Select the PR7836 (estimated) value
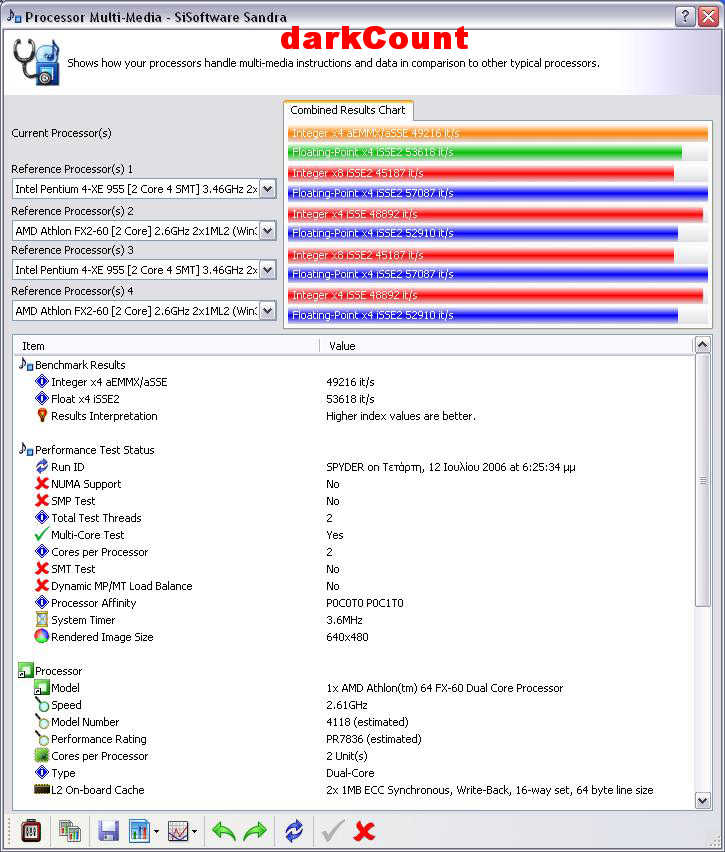725x852 pixels. point(374,739)
